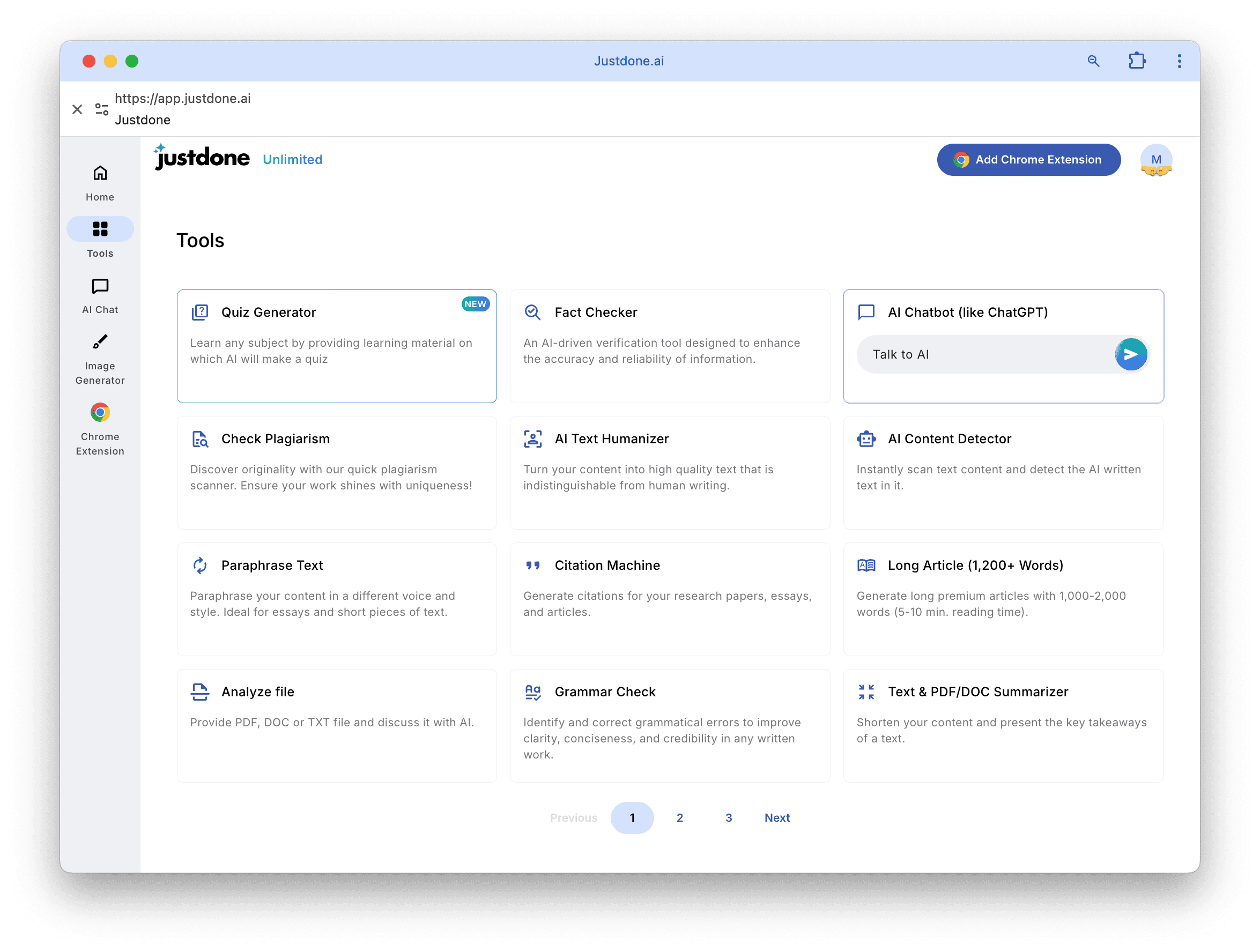
Task: Click the Grammar Check icon
Action: point(532,692)
